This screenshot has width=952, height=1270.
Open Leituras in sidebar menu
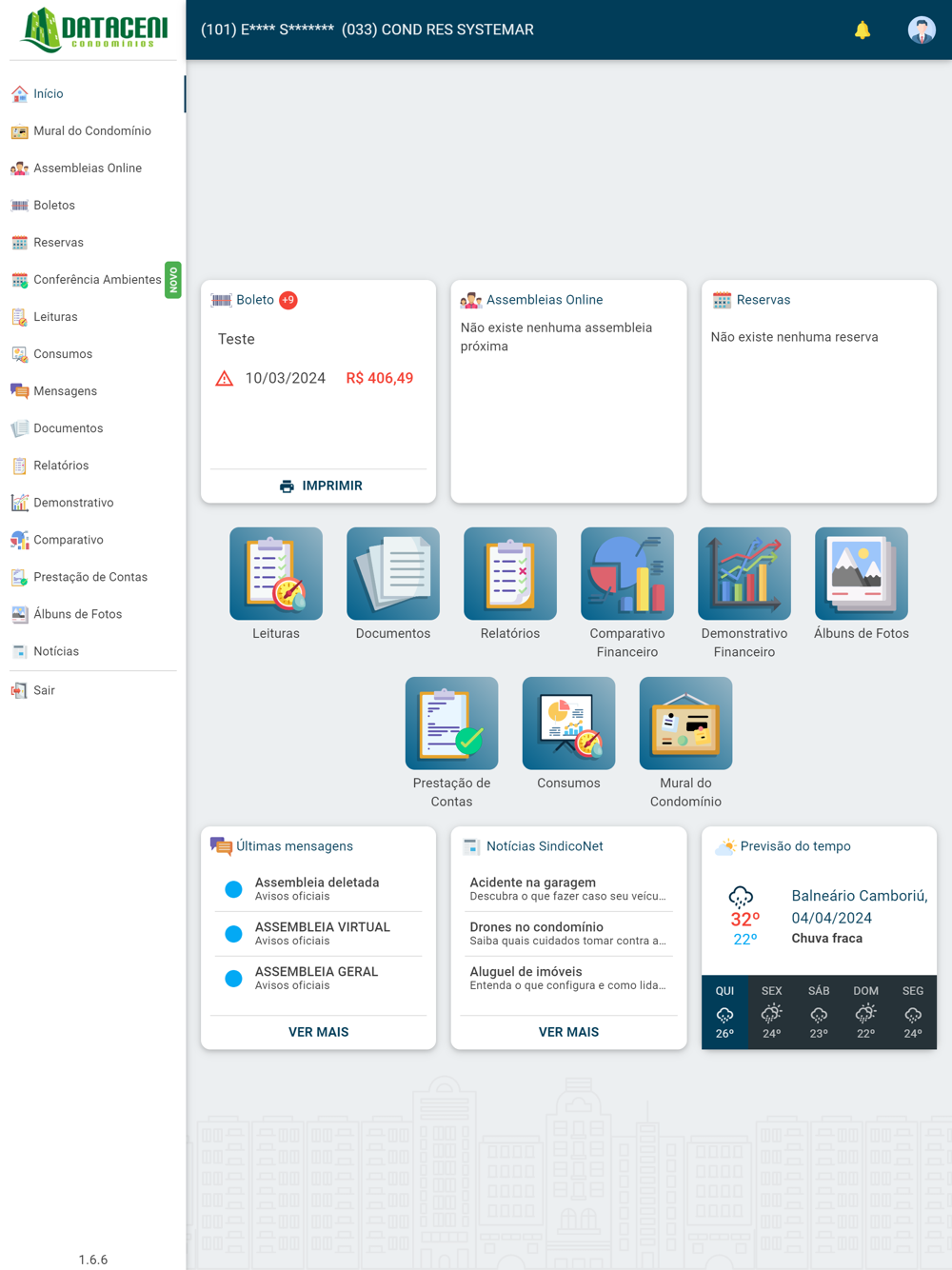pyautogui.click(x=92, y=316)
